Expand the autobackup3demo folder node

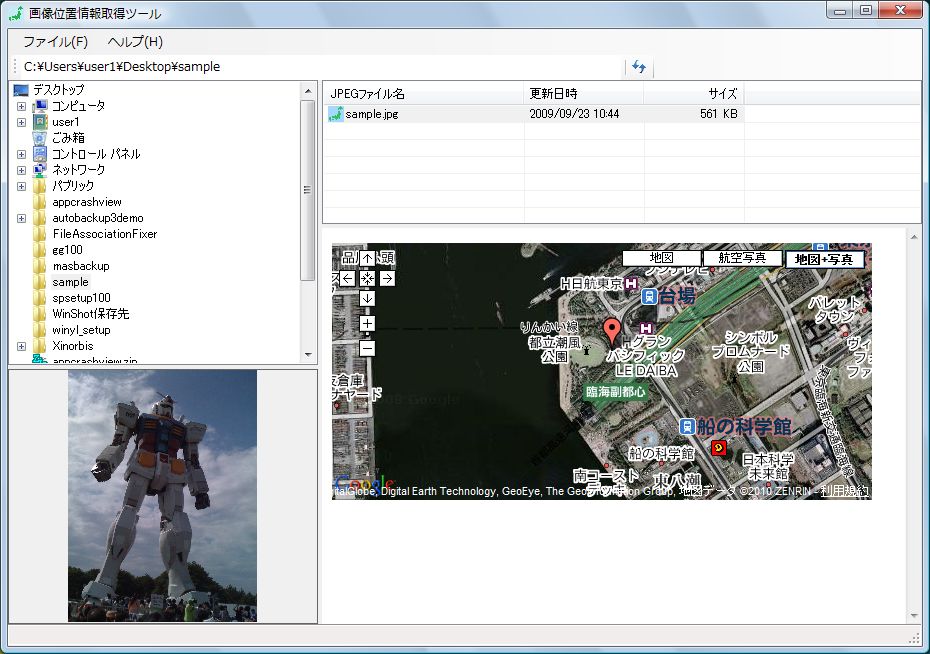tap(21, 219)
